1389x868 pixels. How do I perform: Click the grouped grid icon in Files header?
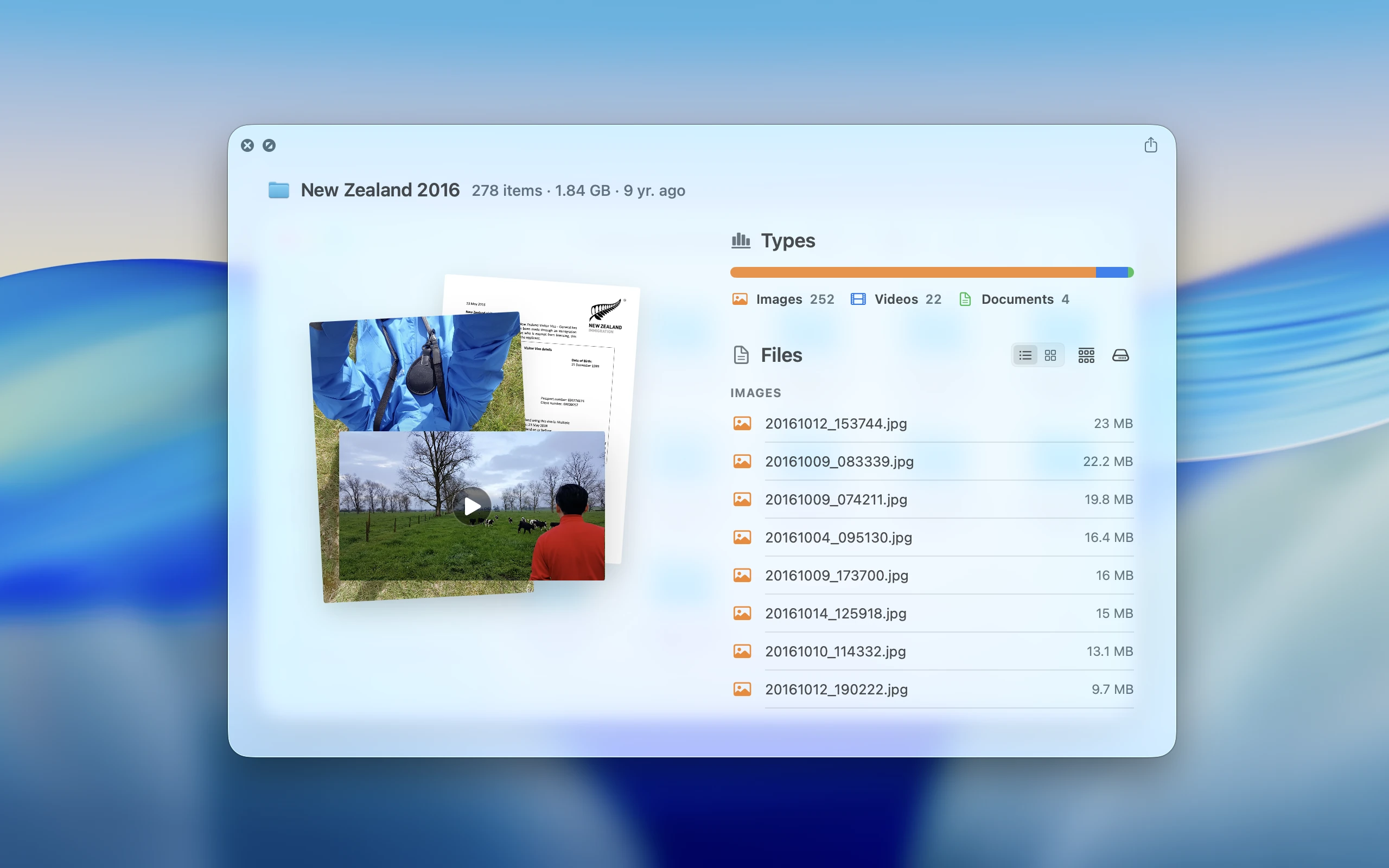[1086, 355]
